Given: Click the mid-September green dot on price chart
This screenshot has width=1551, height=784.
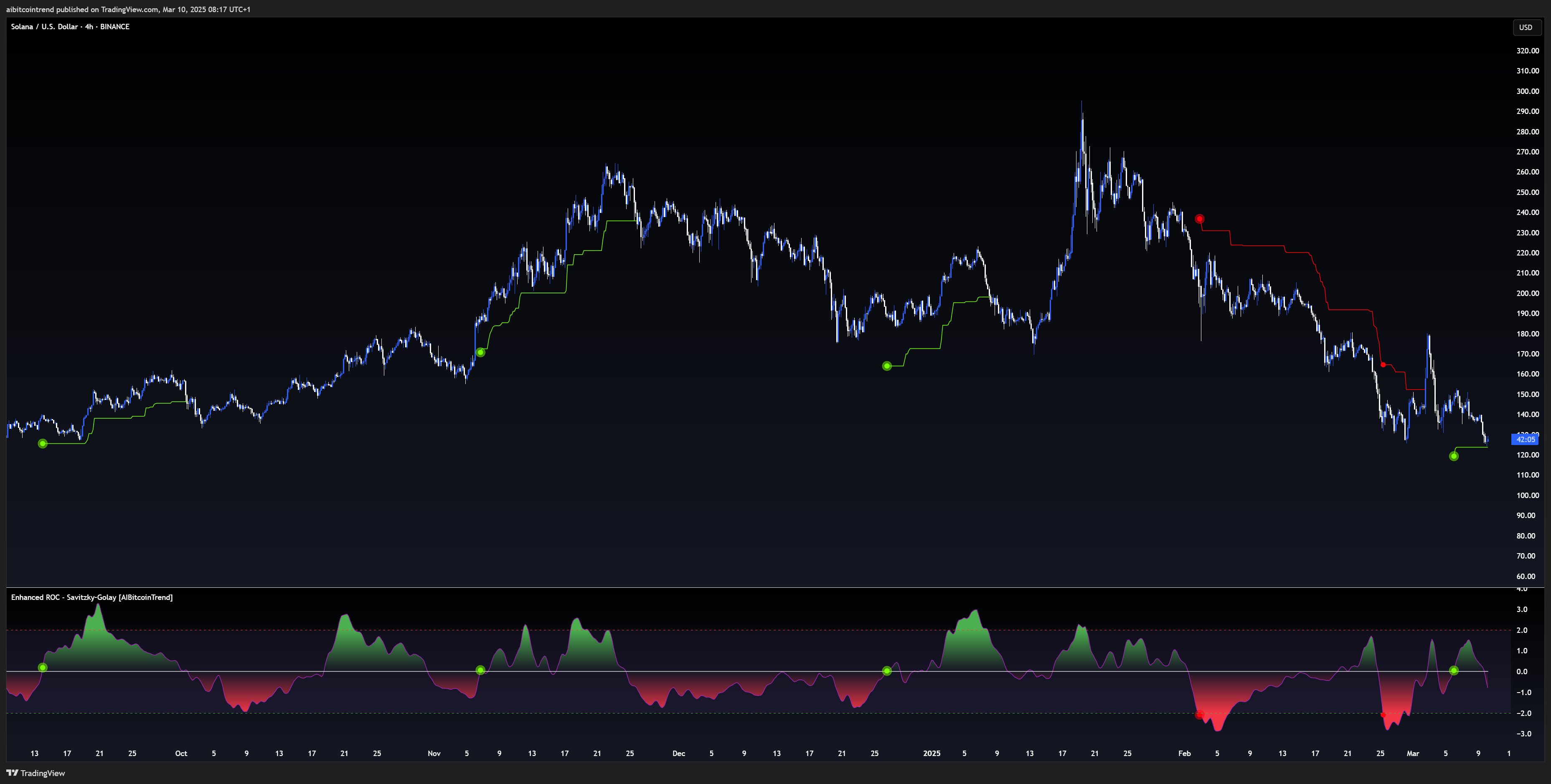Looking at the screenshot, I should coord(42,443).
